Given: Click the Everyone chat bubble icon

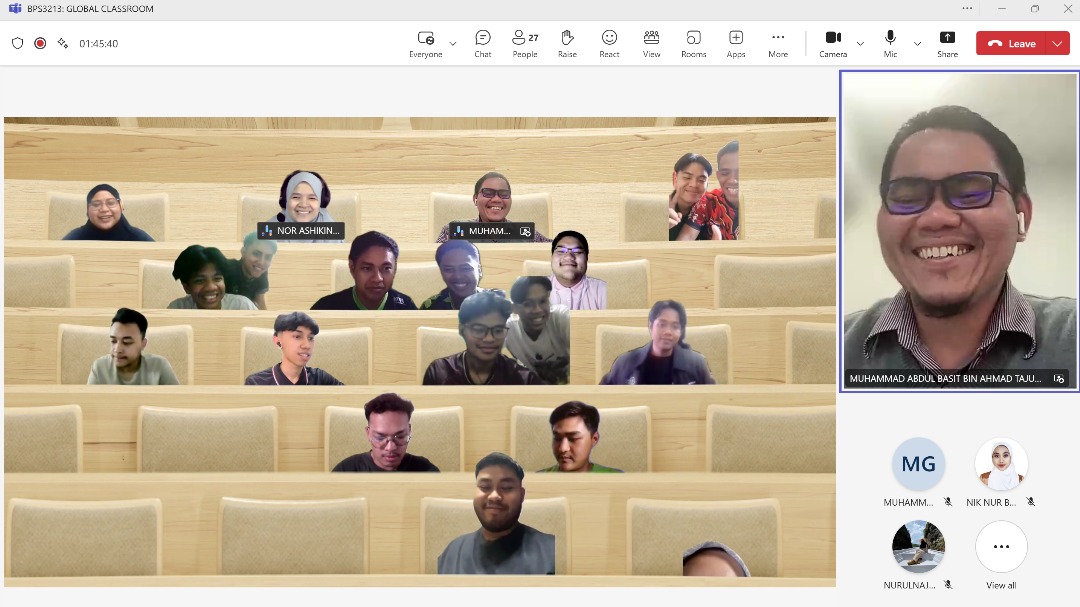Looking at the screenshot, I should 426,38.
